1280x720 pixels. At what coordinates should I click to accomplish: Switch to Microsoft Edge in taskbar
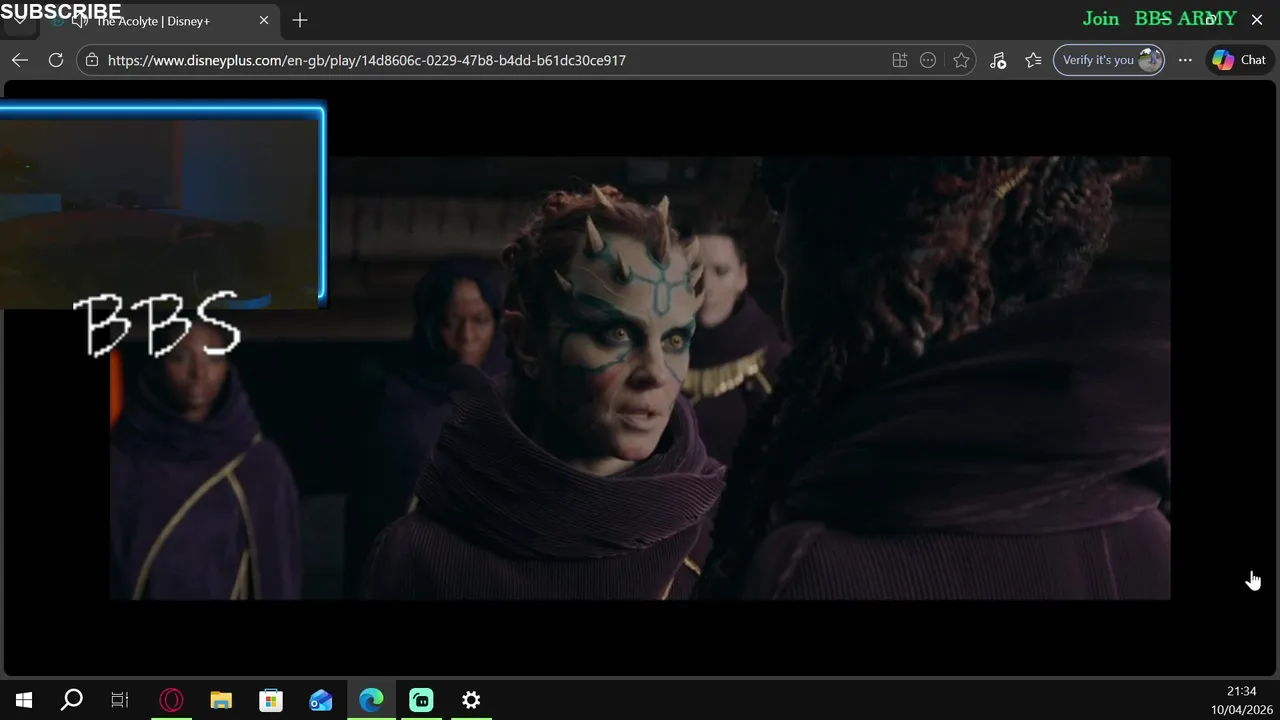click(x=371, y=700)
